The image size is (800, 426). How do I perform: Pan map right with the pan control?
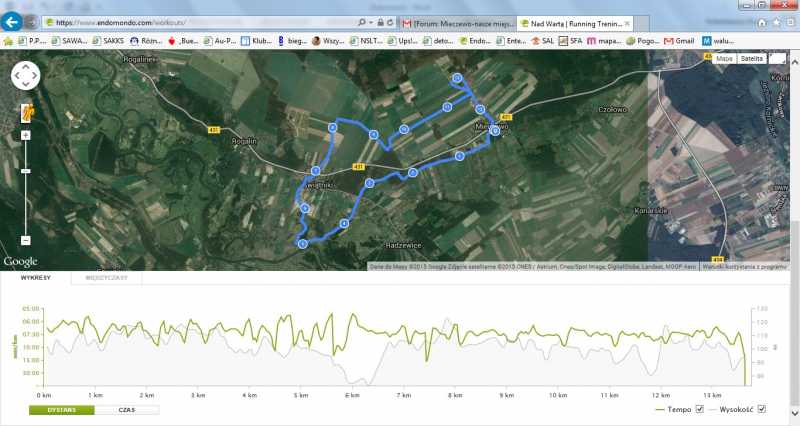(x=35, y=76)
